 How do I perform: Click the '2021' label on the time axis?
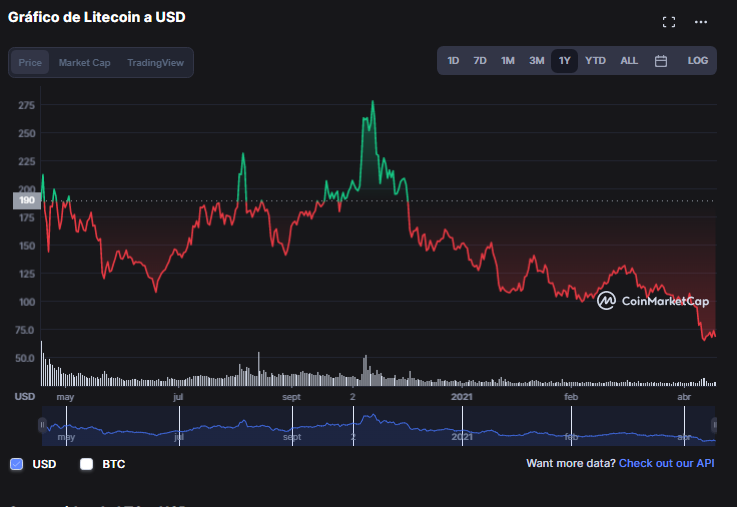[462, 397]
